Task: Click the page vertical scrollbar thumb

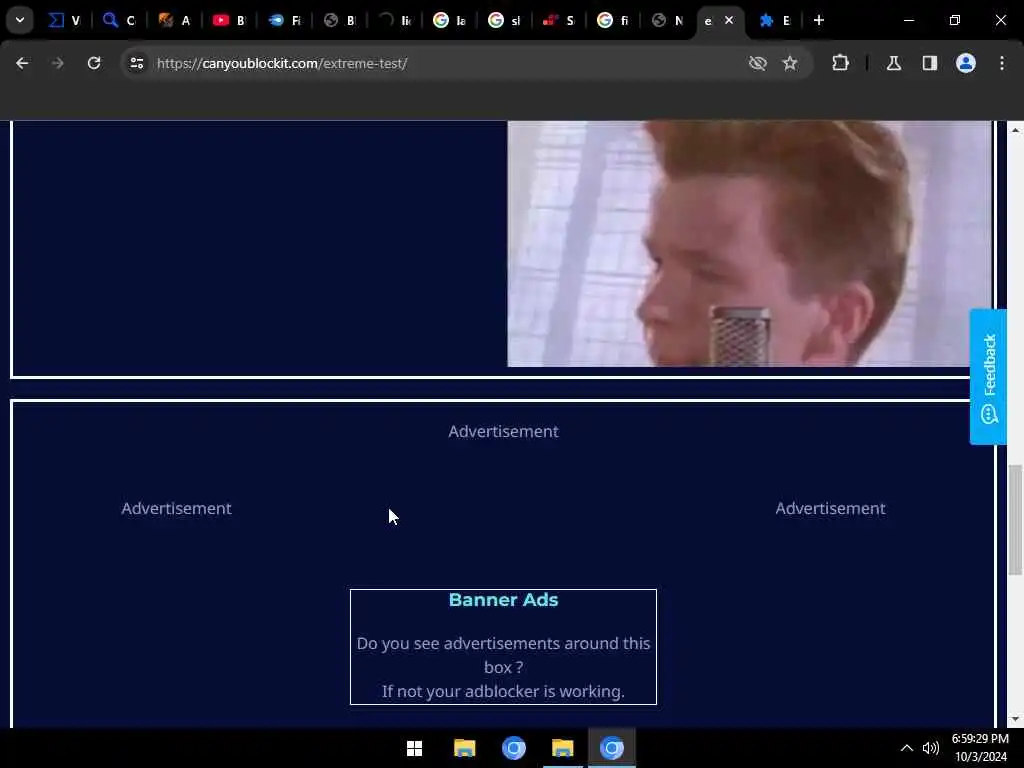Action: [x=1016, y=520]
